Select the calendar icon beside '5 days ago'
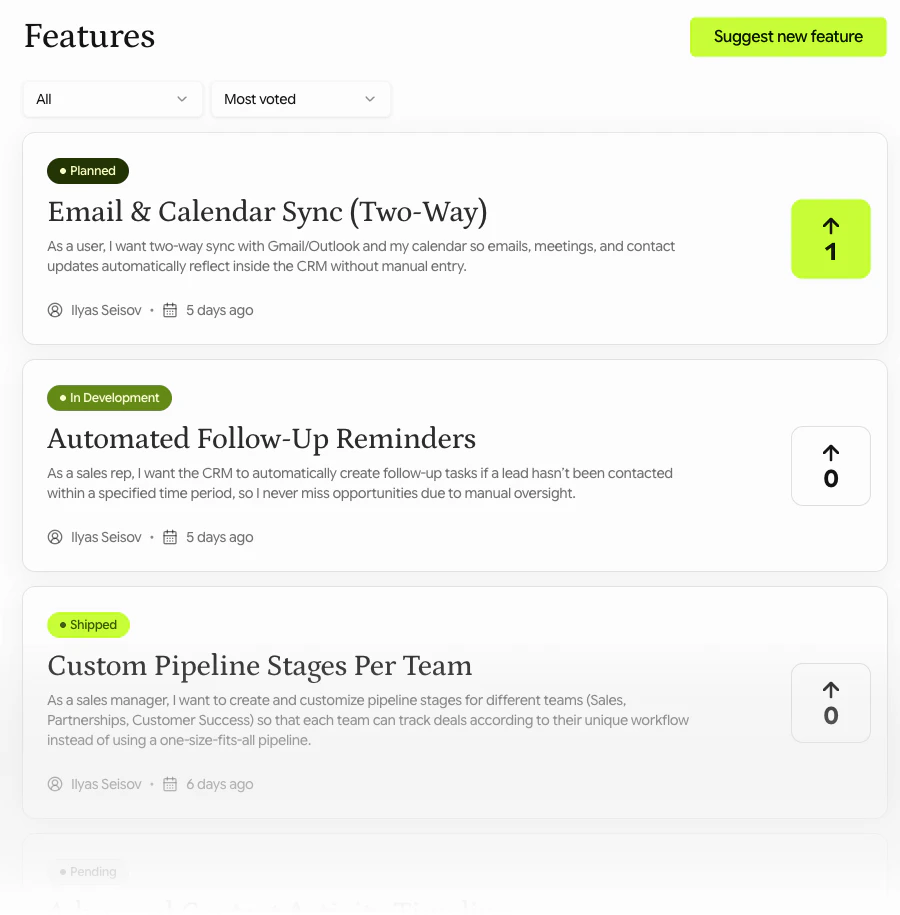Image resolution: width=900 pixels, height=915 pixels. pos(169,310)
